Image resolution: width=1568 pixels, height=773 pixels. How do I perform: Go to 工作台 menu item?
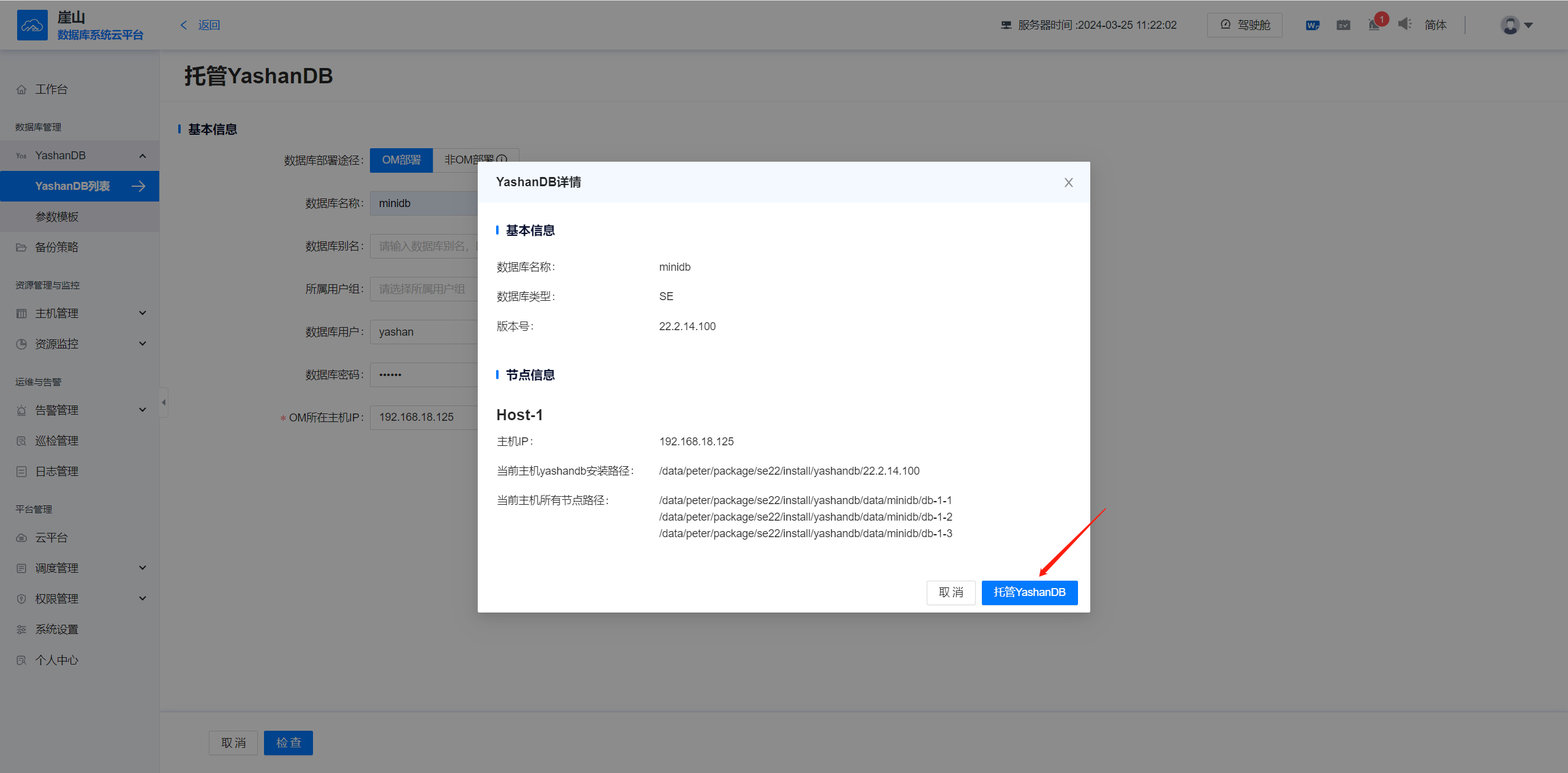tap(51, 89)
